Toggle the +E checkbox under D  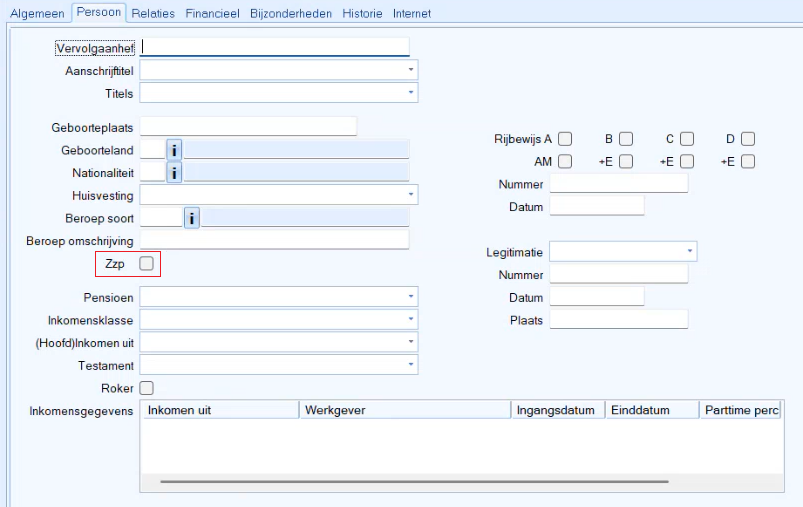(748, 161)
